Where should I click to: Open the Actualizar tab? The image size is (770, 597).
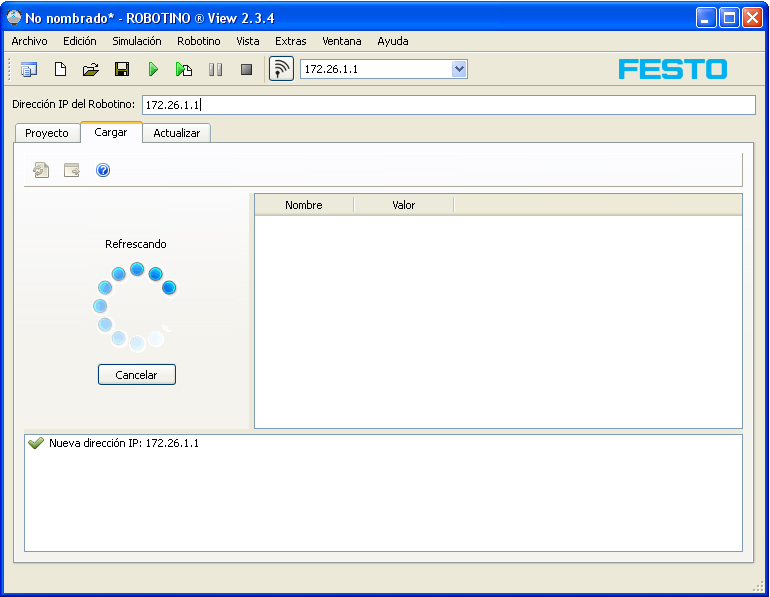177,133
